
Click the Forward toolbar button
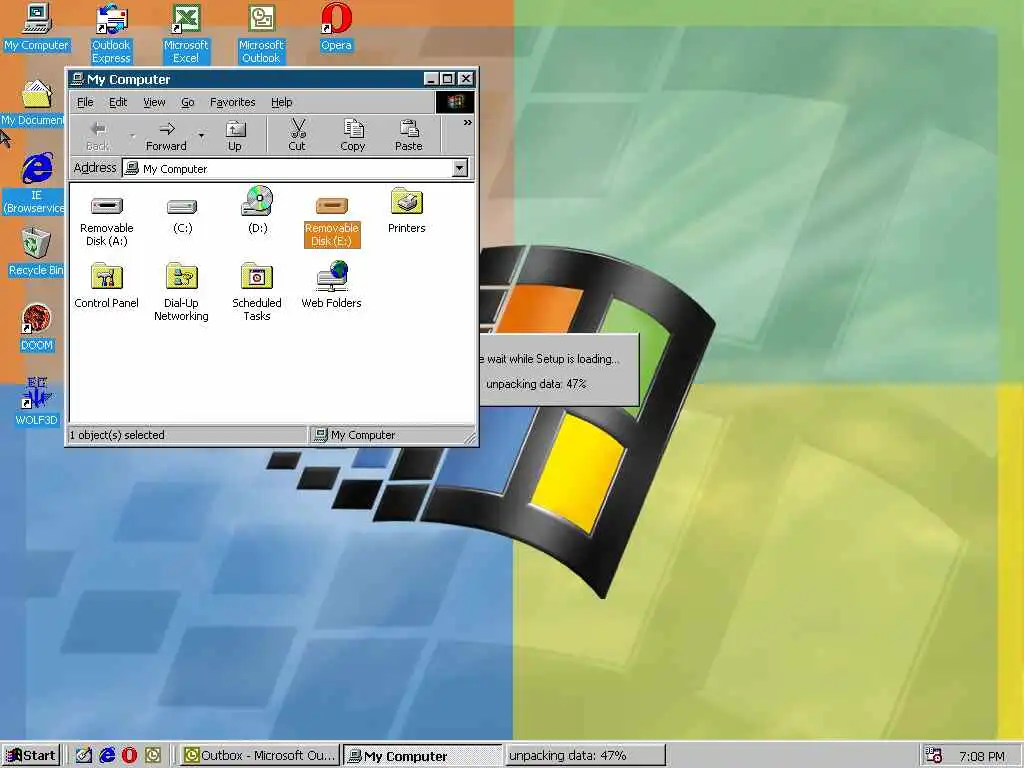tap(167, 136)
